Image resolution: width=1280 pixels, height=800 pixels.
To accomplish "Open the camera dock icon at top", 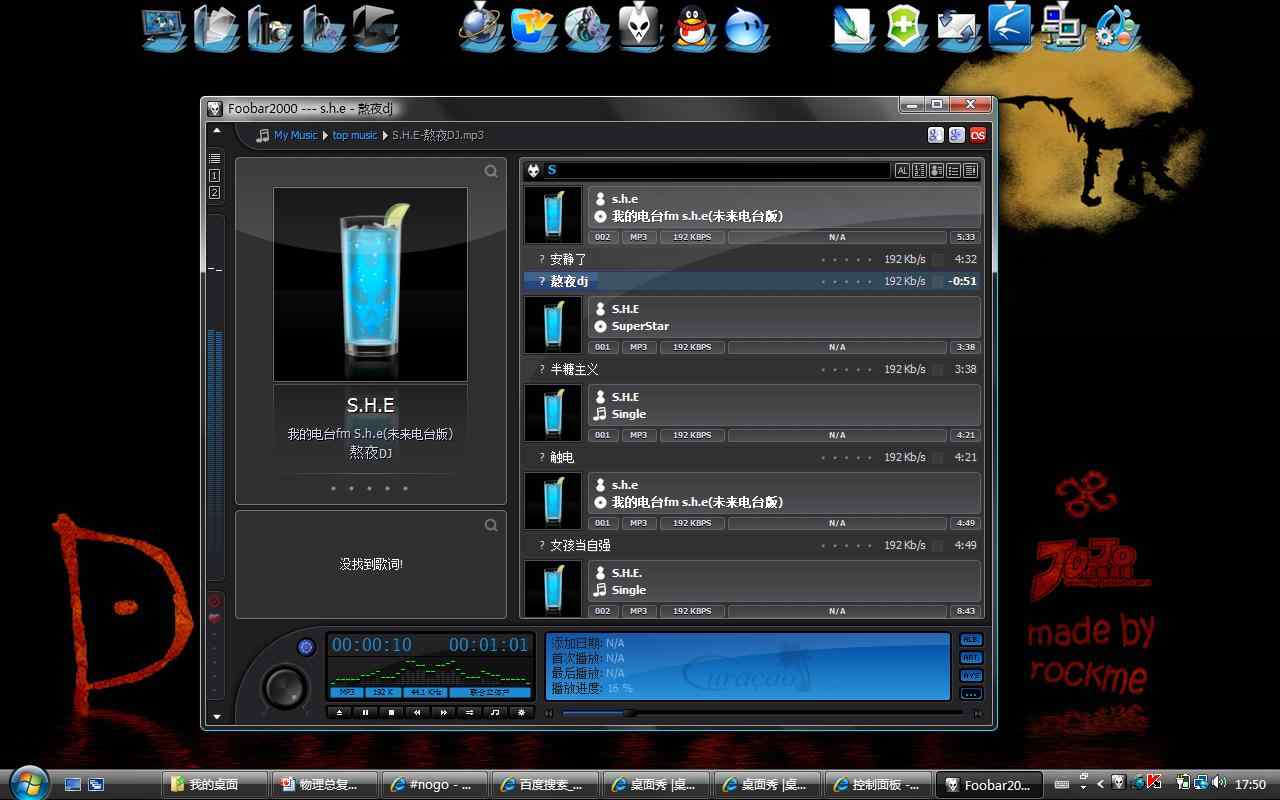I will (x=269, y=27).
